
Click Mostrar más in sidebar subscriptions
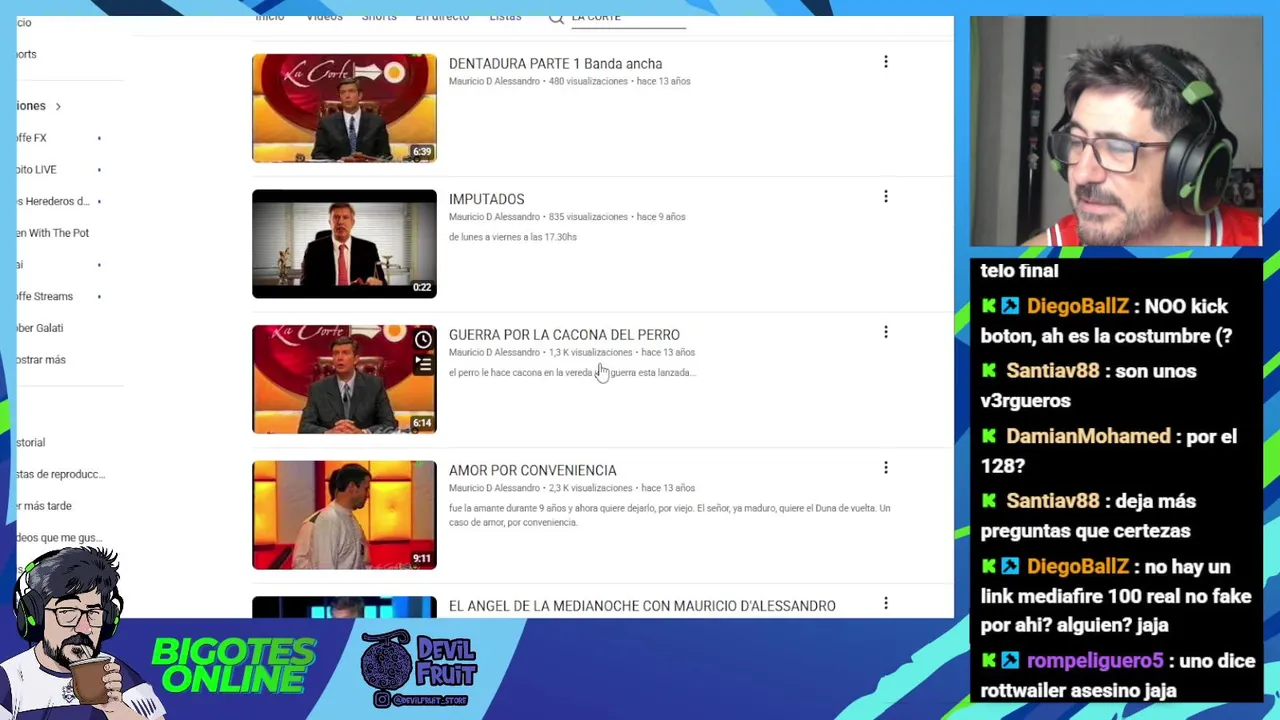point(42,360)
